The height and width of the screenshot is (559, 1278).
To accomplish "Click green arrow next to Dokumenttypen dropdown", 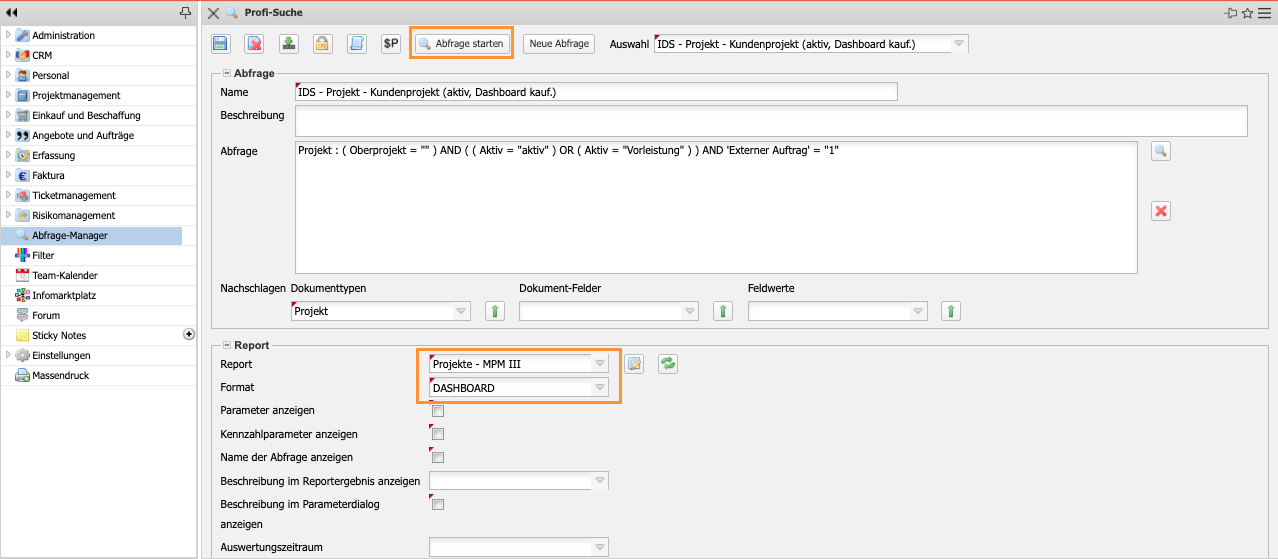I will (495, 311).
